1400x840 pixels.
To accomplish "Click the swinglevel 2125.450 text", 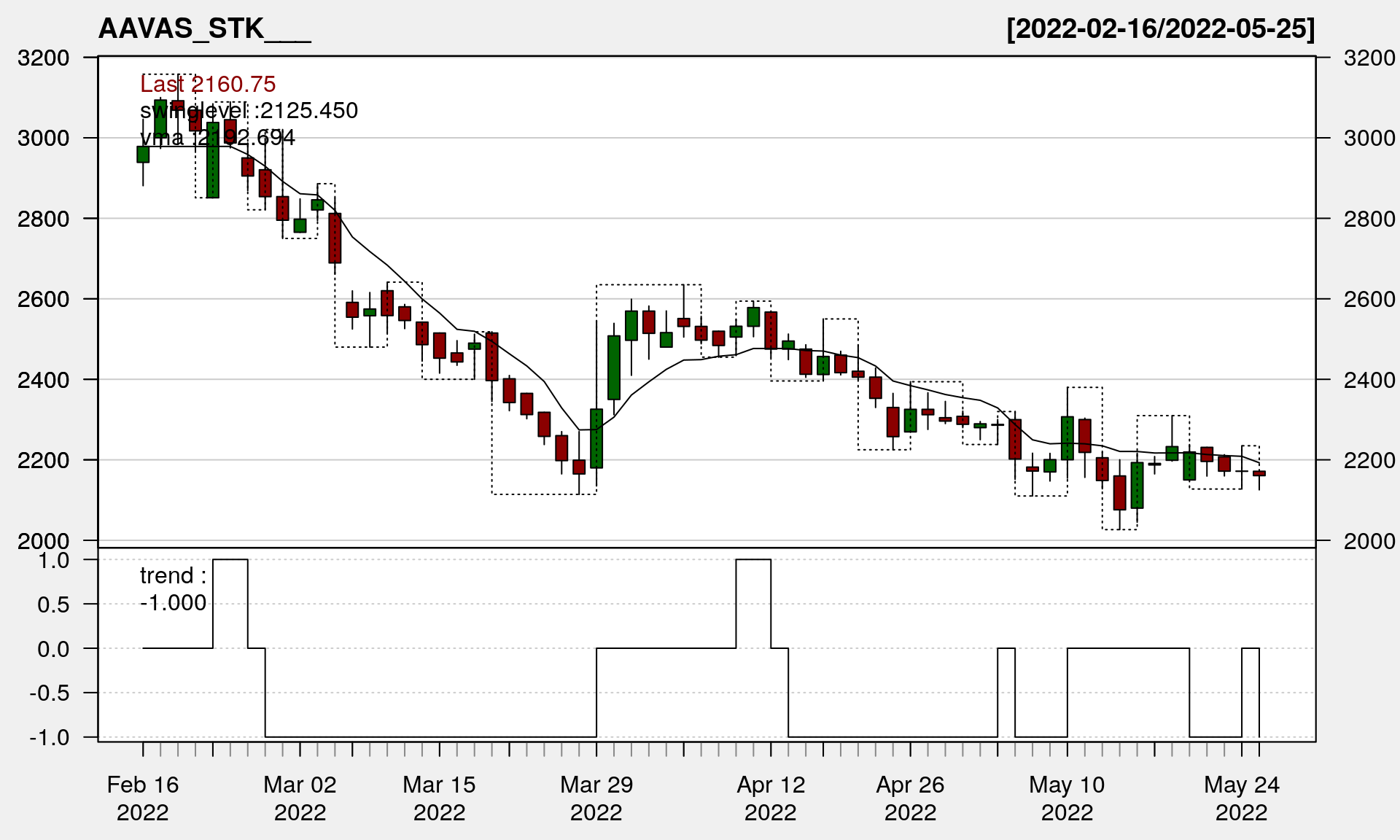I will (249, 110).
